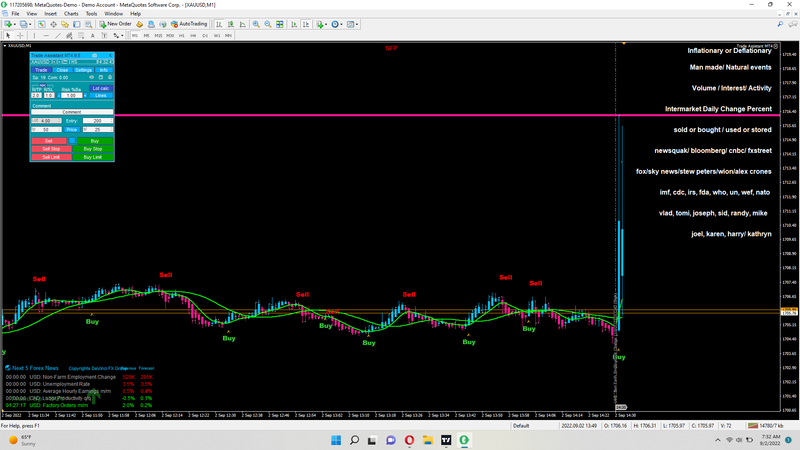Tile windows with the grid icon

tap(280, 24)
